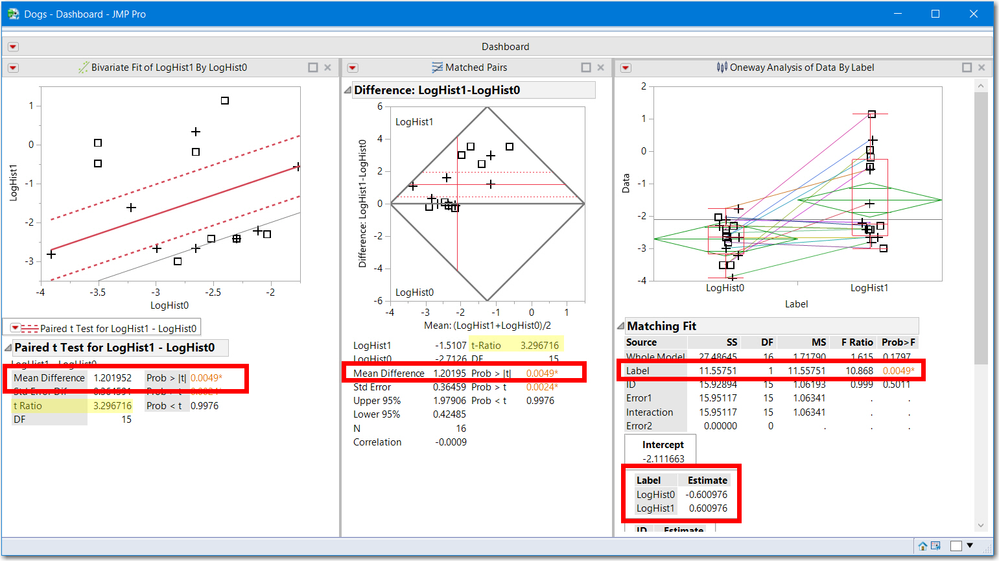Screen dimensions: 999x561
Task: Click the Oneway Analysis panel icon
Action: click(722, 67)
